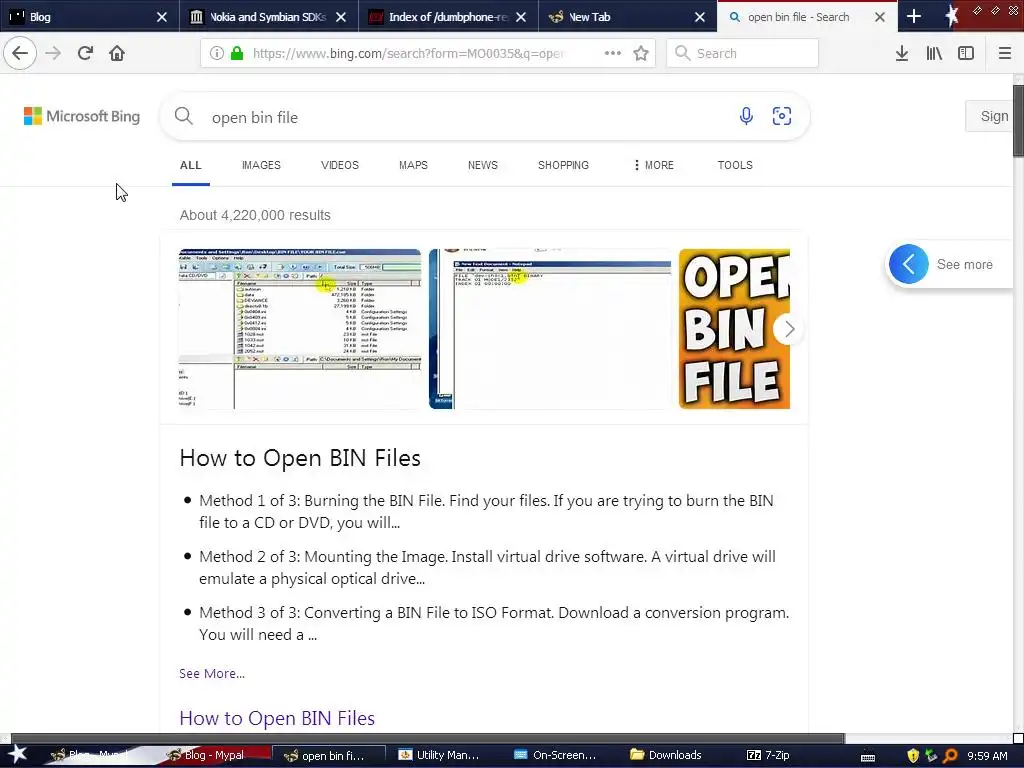Select the MAPS results filter

point(413,165)
